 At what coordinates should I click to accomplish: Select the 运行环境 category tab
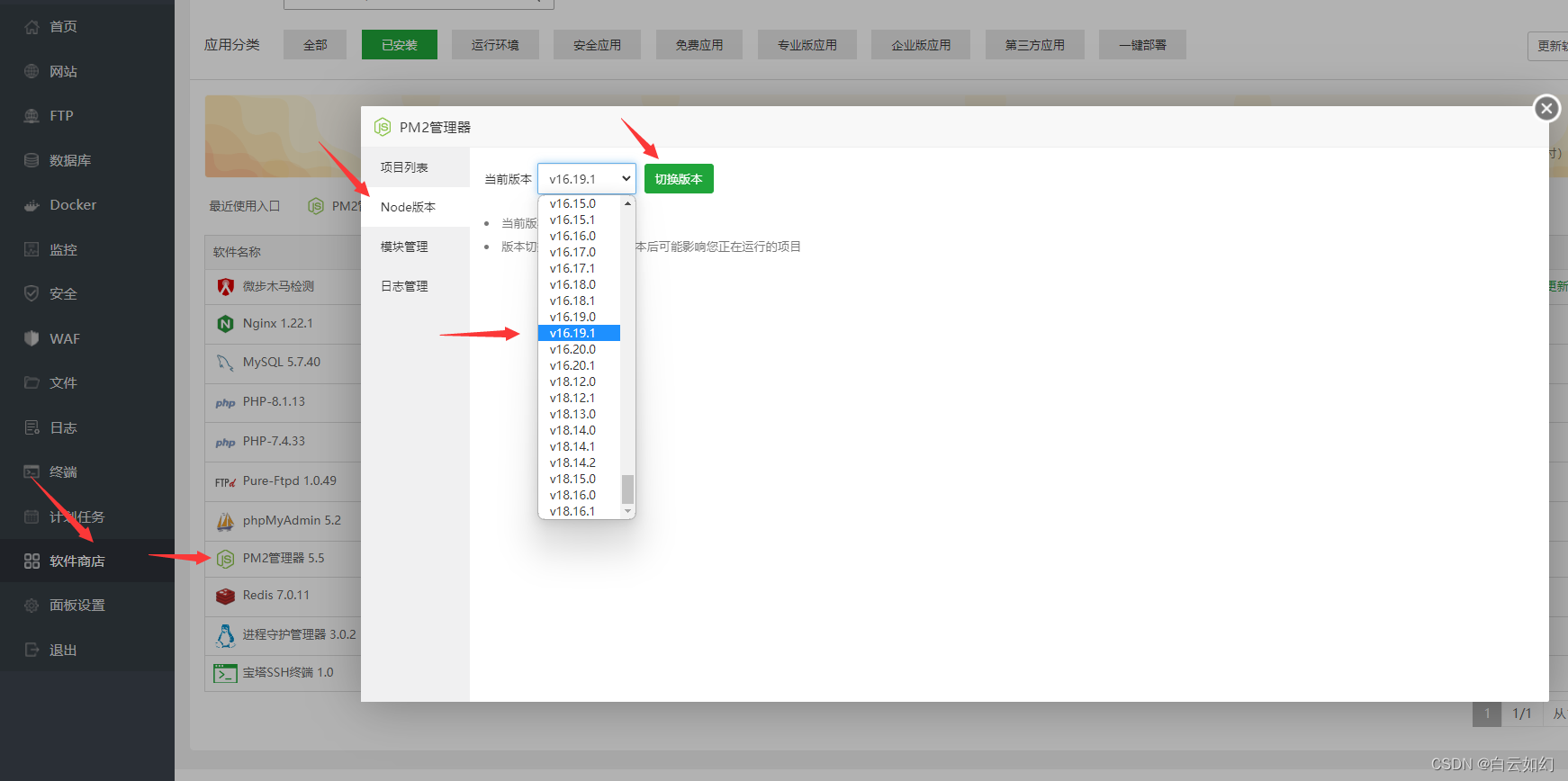495,45
